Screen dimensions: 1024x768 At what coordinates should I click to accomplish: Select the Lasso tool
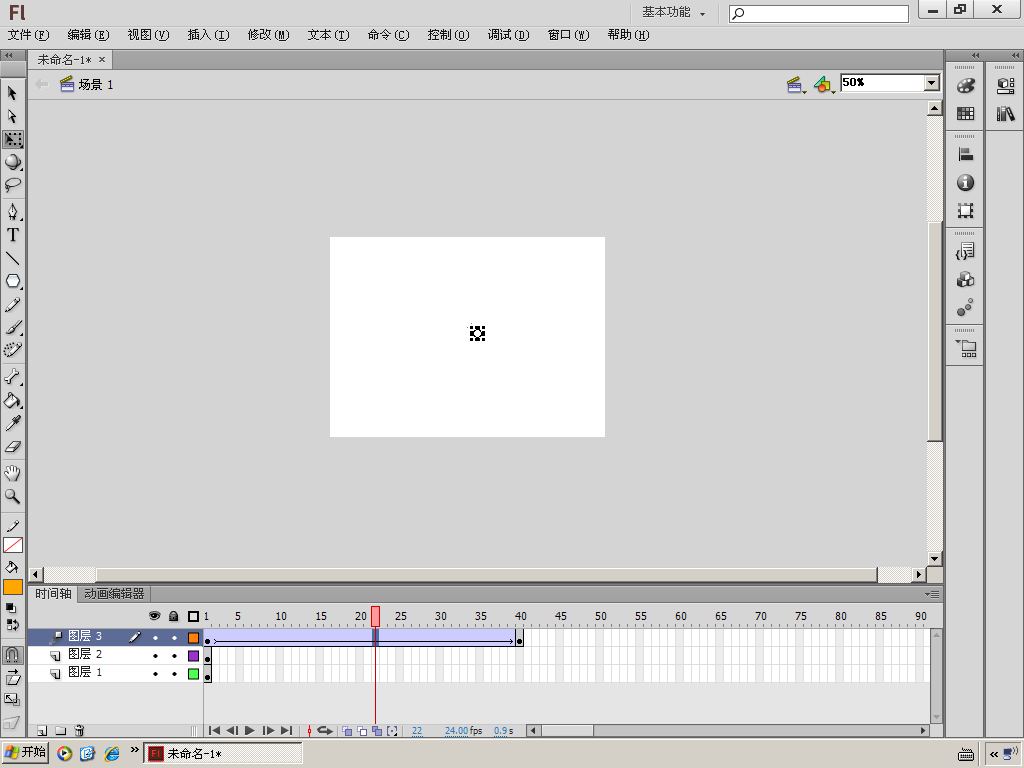click(x=13, y=185)
